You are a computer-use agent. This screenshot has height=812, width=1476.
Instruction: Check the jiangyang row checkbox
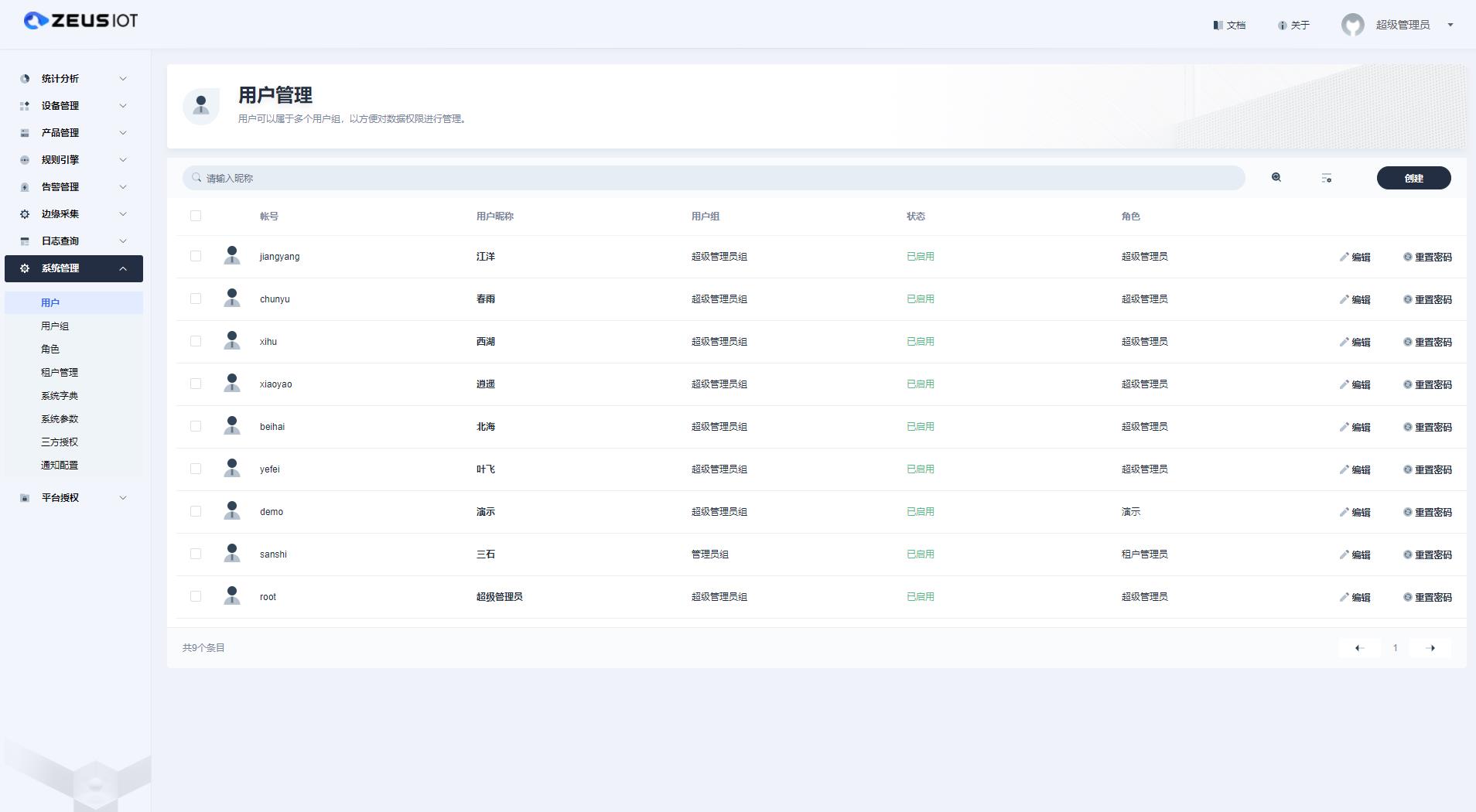(x=196, y=256)
